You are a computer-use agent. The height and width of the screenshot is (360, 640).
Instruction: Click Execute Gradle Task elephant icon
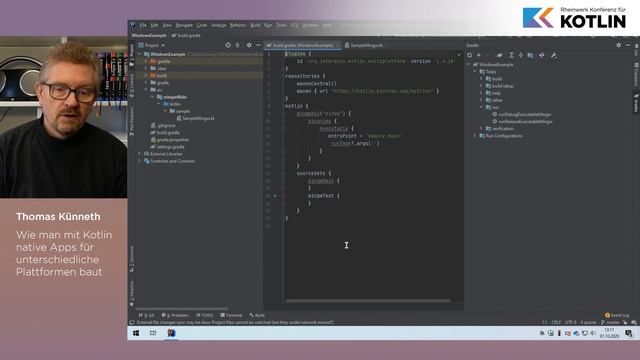point(500,55)
